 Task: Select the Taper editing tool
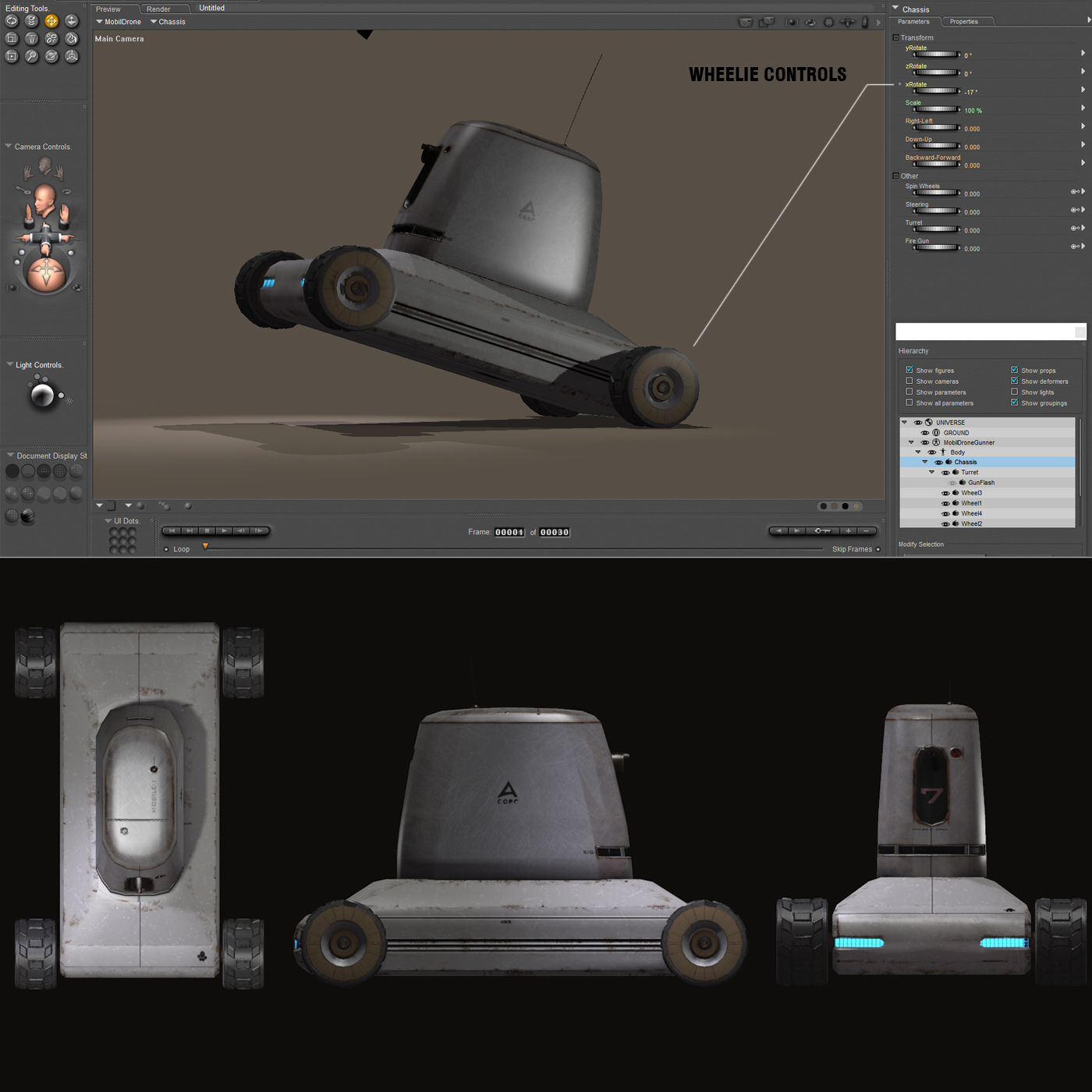point(31,38)
